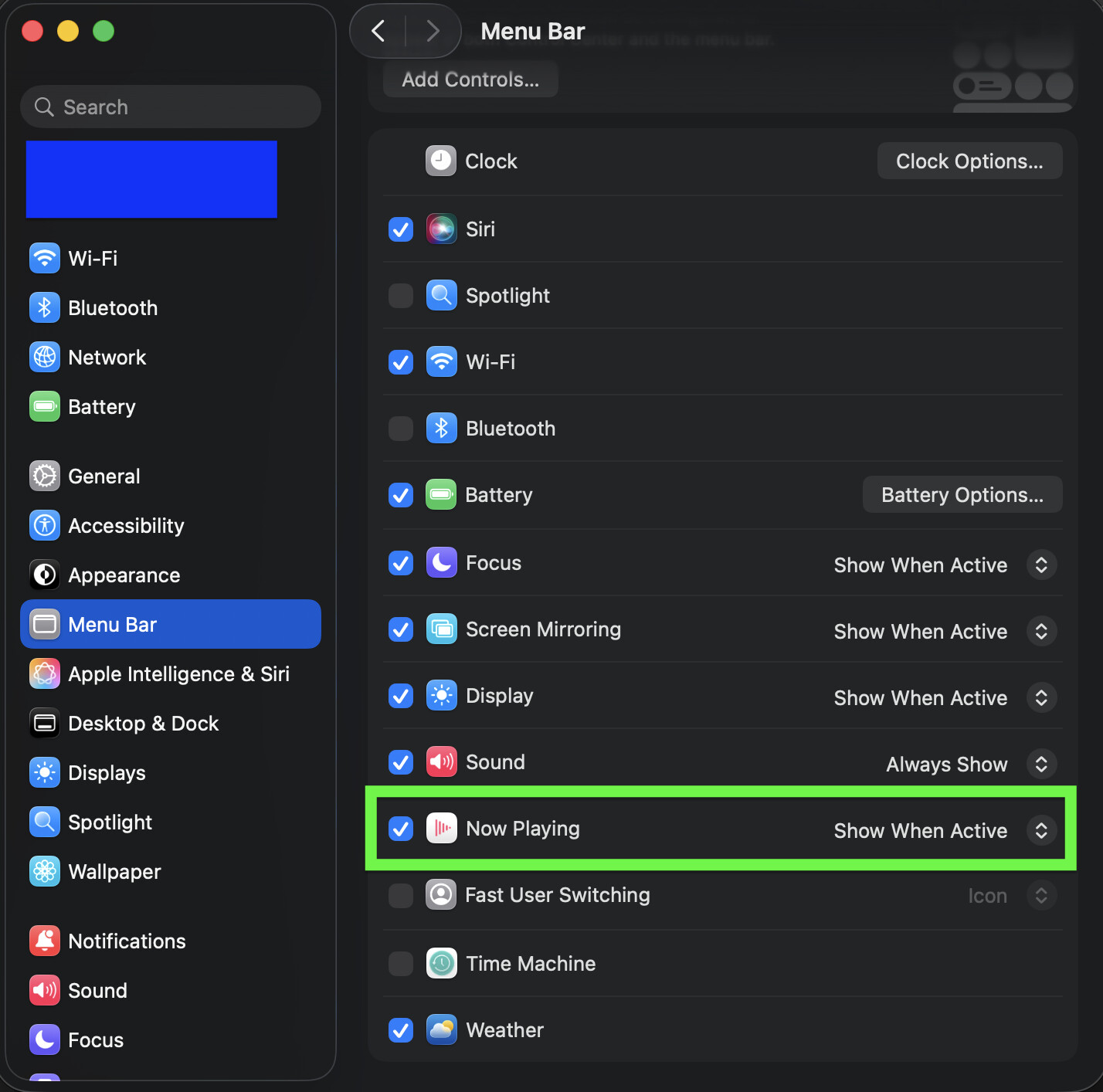The width and height of the screenshot is (1103, 1092).
Task: Open Sound settings in the sidebar
Action: click(x=171, y=990)
